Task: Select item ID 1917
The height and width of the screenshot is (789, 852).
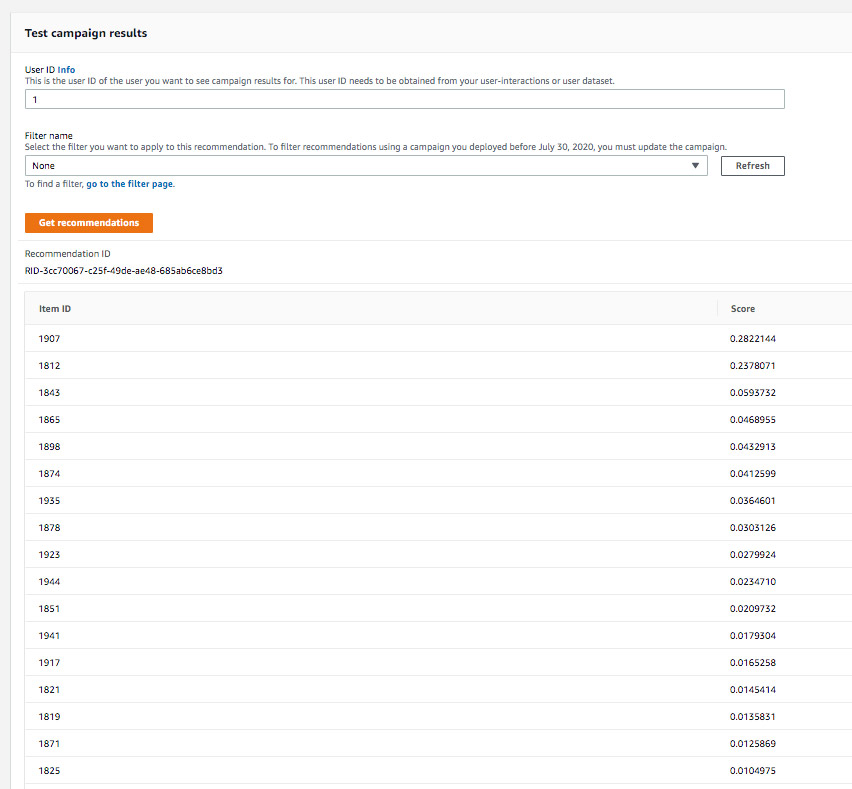Action: tap(49, 662)
